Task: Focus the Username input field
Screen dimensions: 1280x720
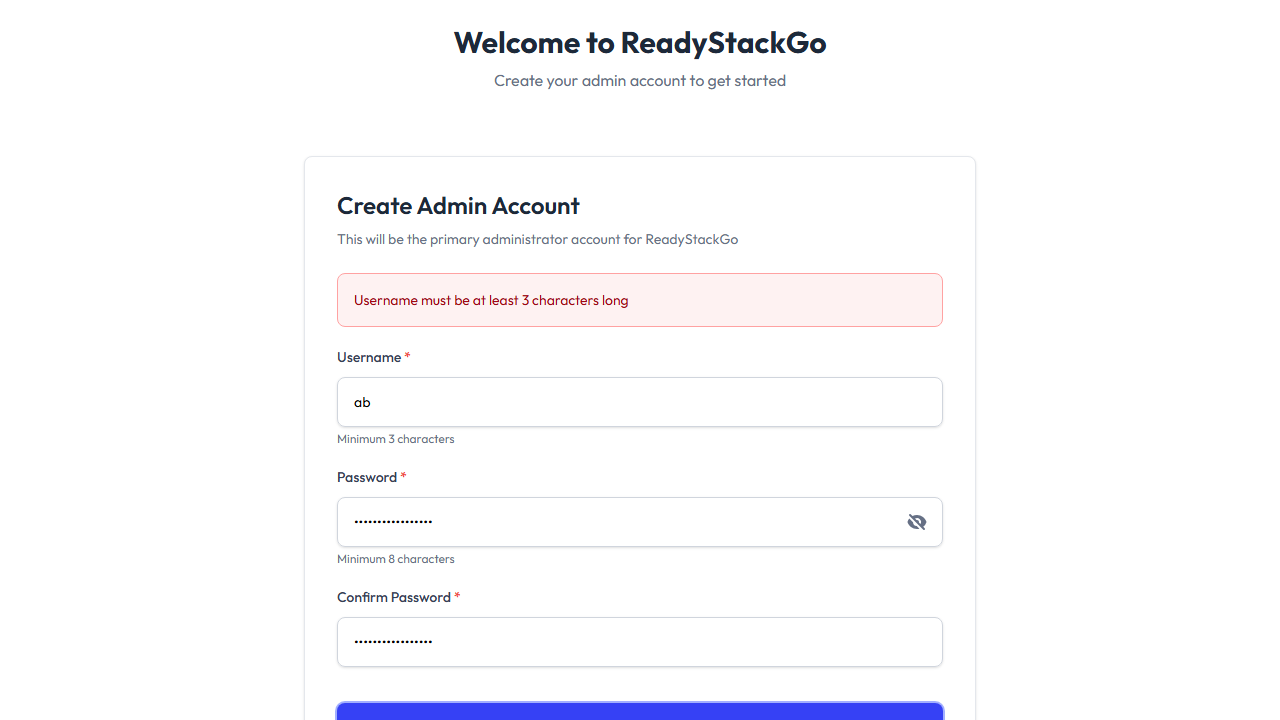Action: [640, 402]
